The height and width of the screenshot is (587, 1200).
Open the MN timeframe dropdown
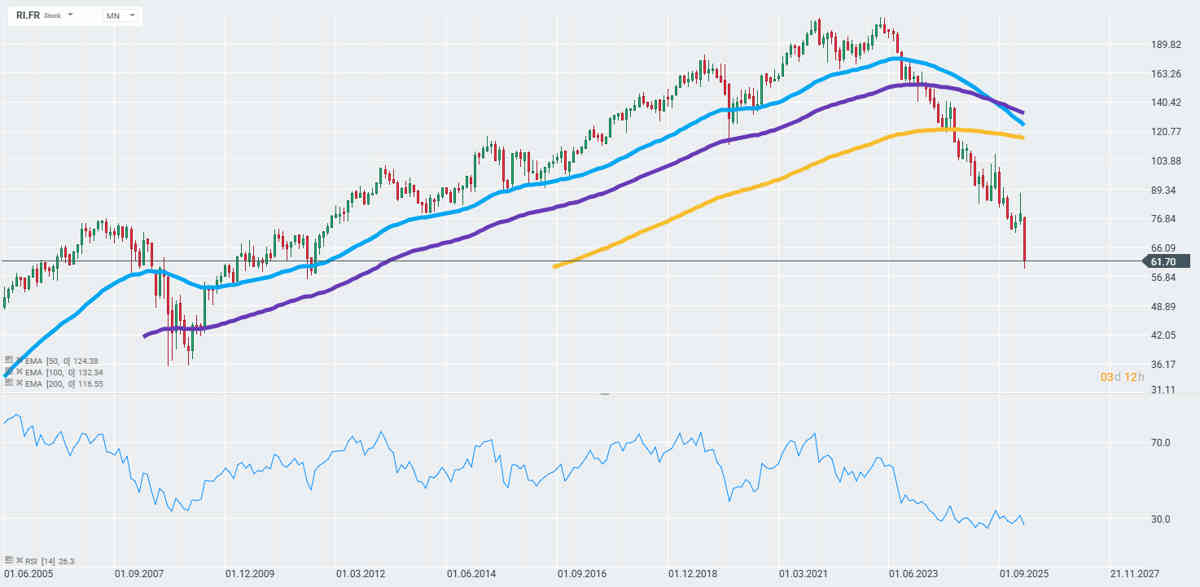click(x=121, y=16)
